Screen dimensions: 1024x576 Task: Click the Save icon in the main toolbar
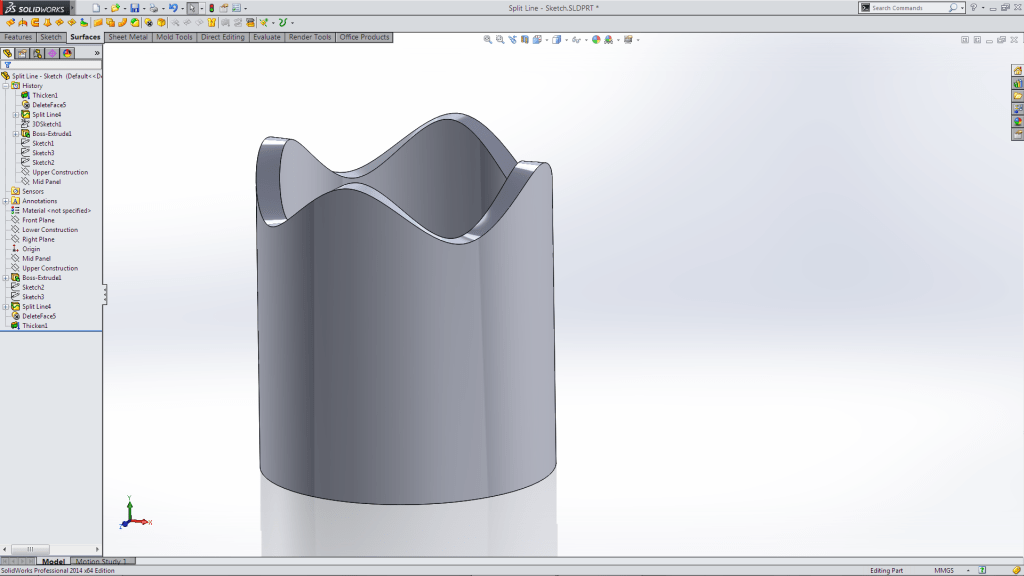point(134,7)
